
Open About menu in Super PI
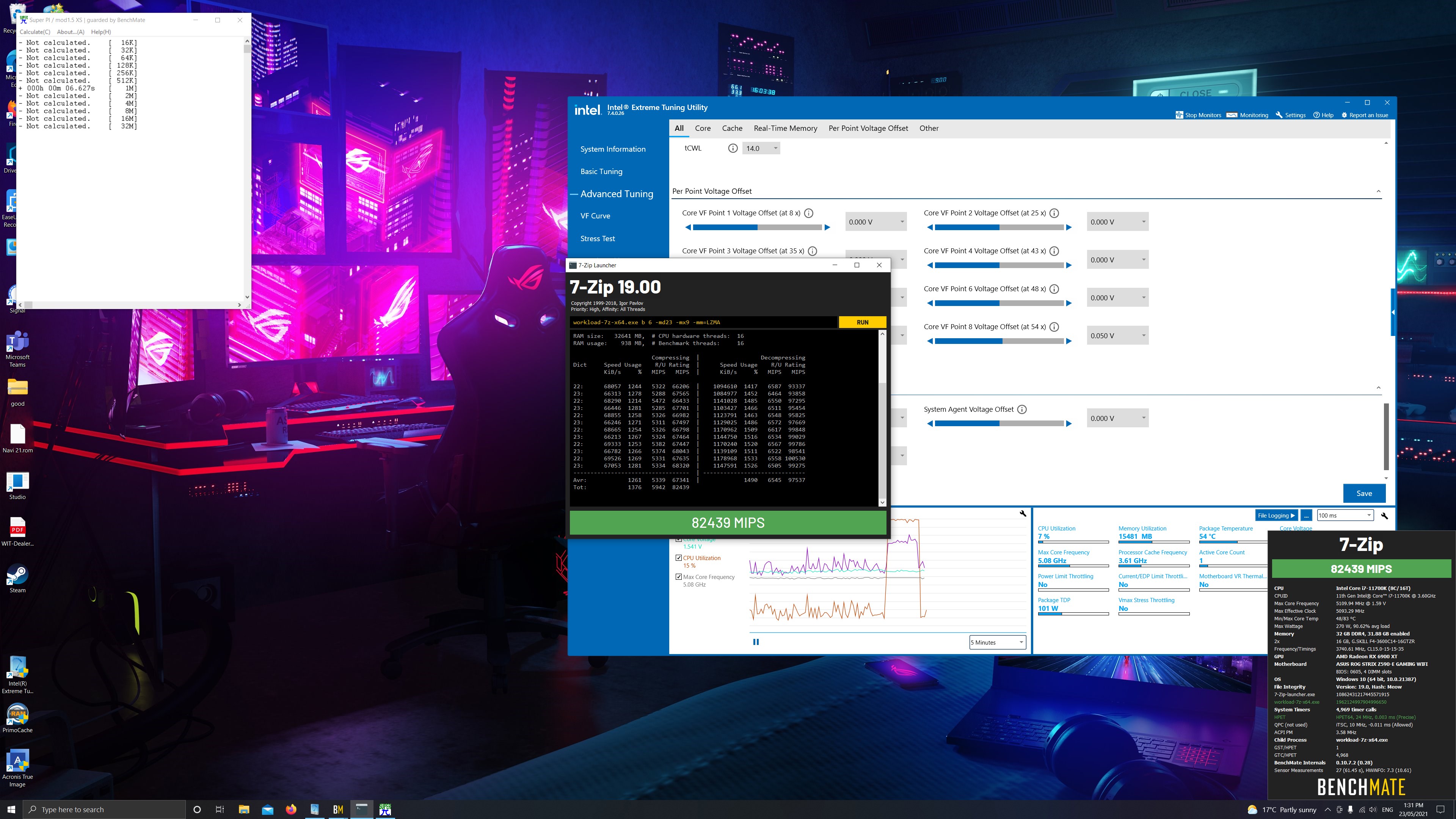pyautogui.click(x=71, y=31)
